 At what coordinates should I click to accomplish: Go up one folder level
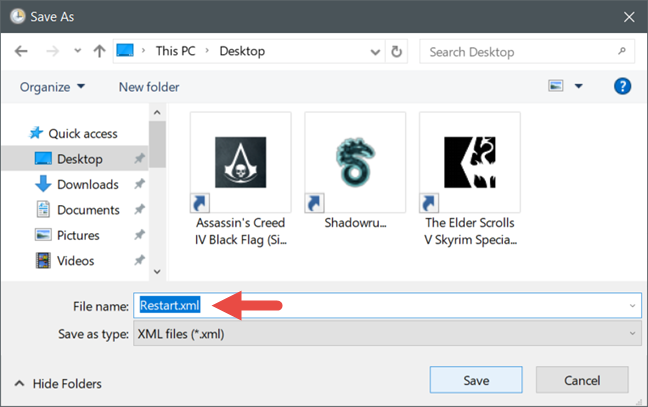(99, 51)
